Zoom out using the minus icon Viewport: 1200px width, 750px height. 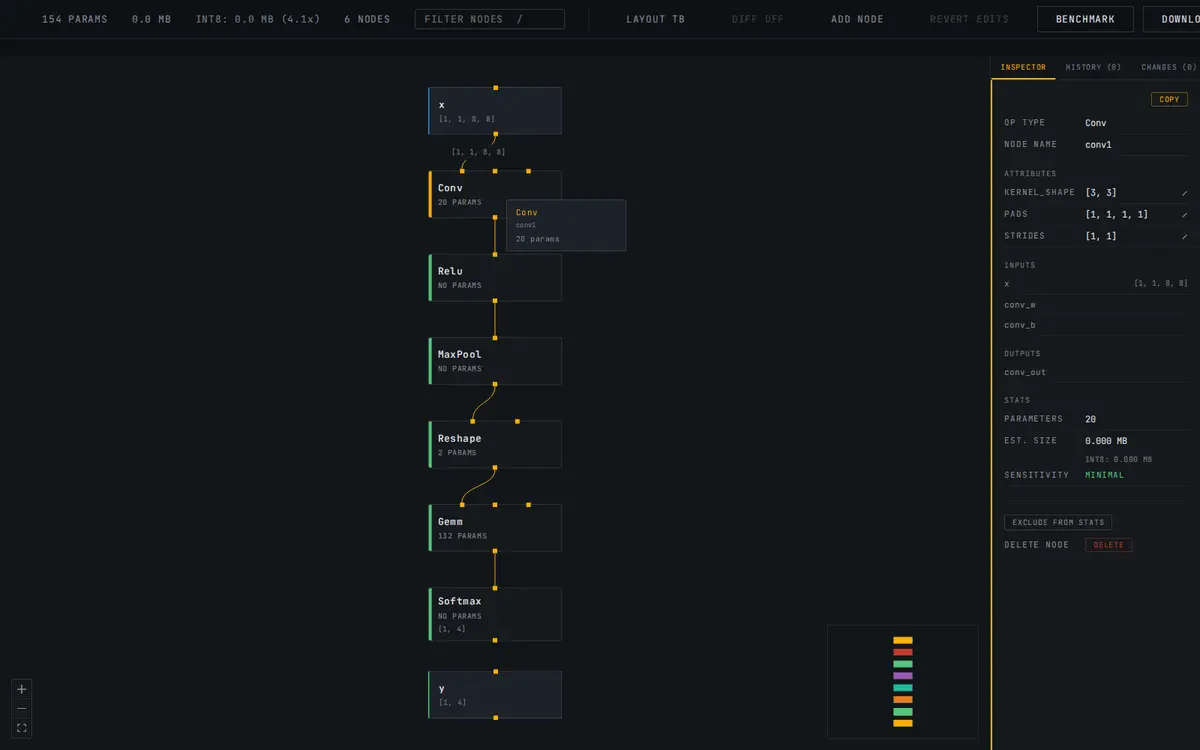click(x=22, y=708)
